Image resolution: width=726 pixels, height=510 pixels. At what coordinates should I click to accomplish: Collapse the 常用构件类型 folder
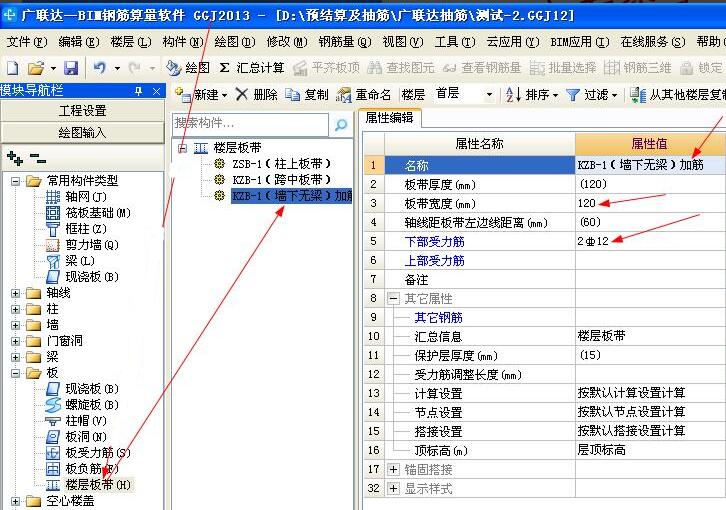(16, 181)
